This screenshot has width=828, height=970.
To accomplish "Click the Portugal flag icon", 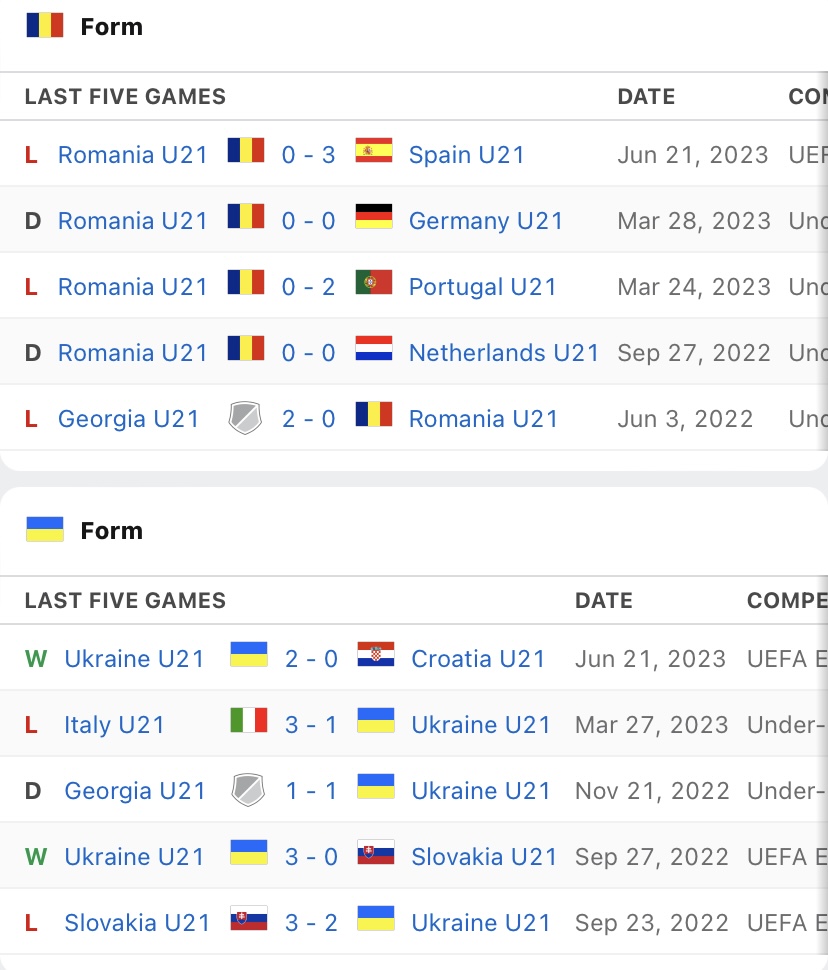I will pos(374,284).
